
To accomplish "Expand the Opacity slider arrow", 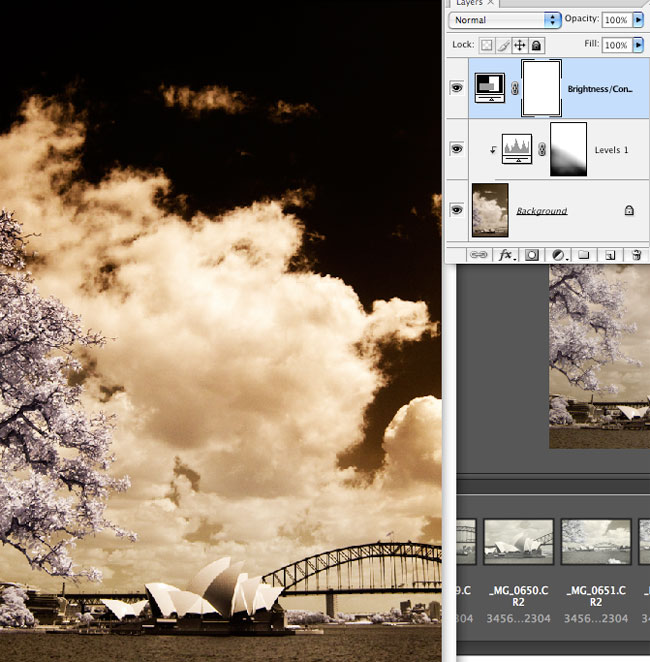I will click(x=638, y=20).
